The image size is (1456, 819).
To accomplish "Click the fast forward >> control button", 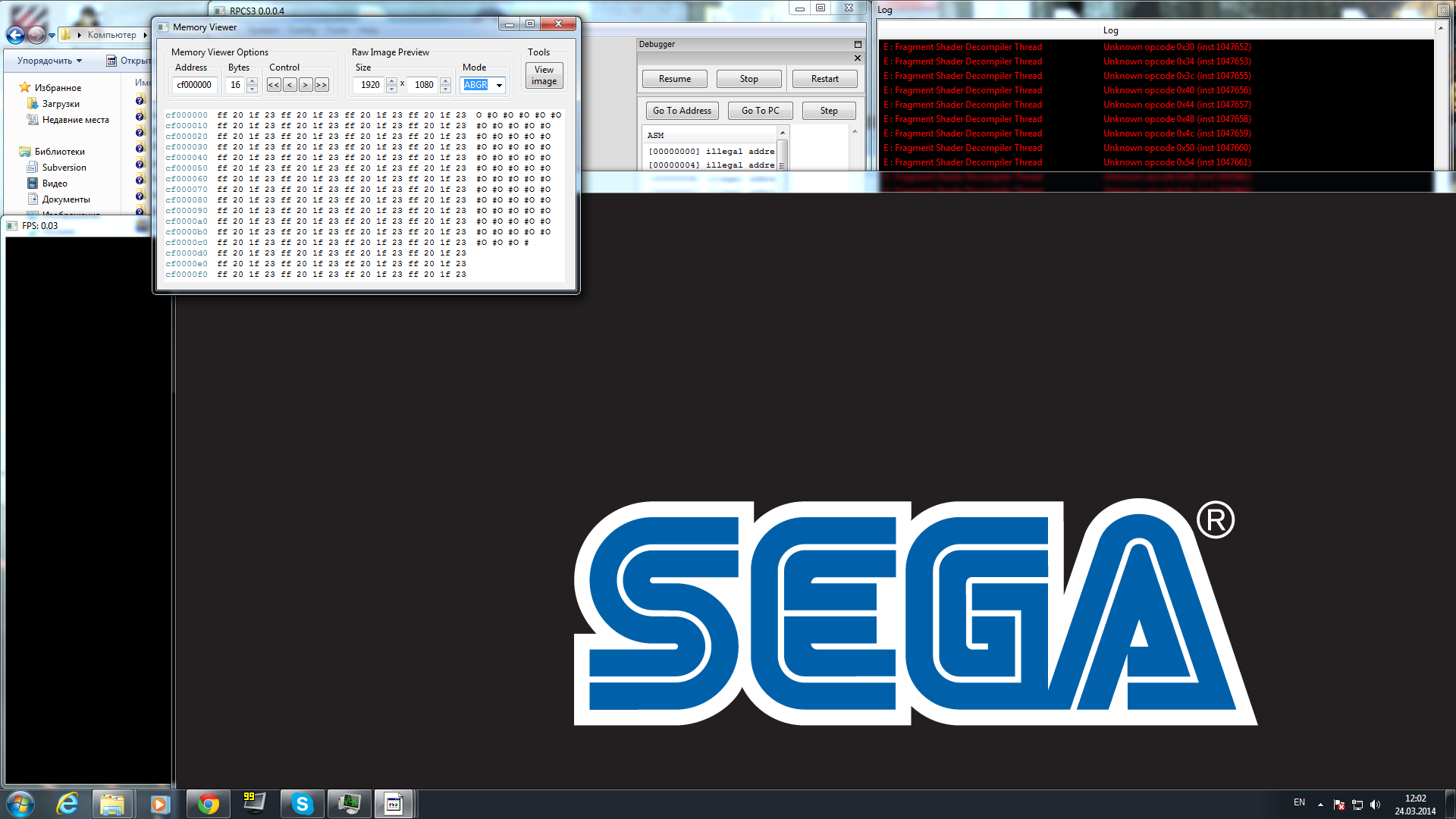I will (x=322, y=85).
